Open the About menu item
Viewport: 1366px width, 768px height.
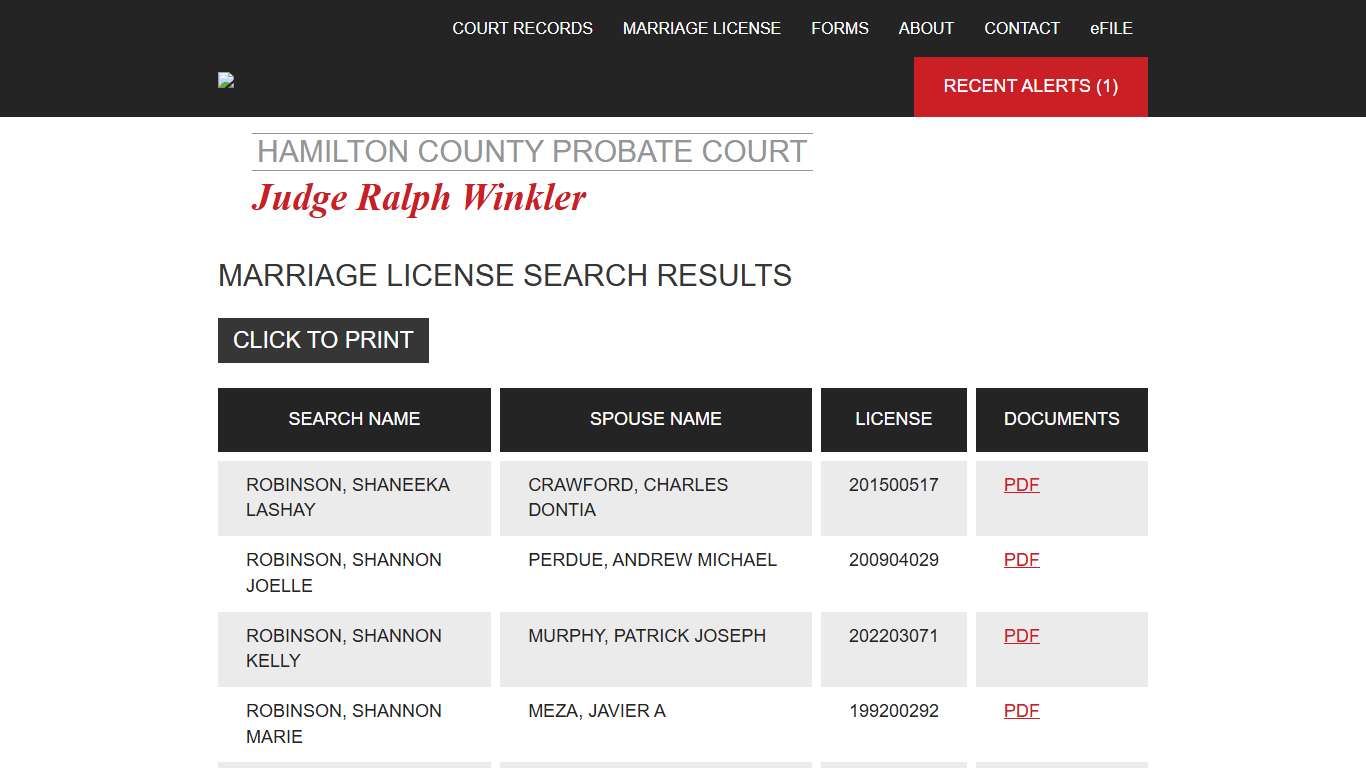click(x=926, y=28)
